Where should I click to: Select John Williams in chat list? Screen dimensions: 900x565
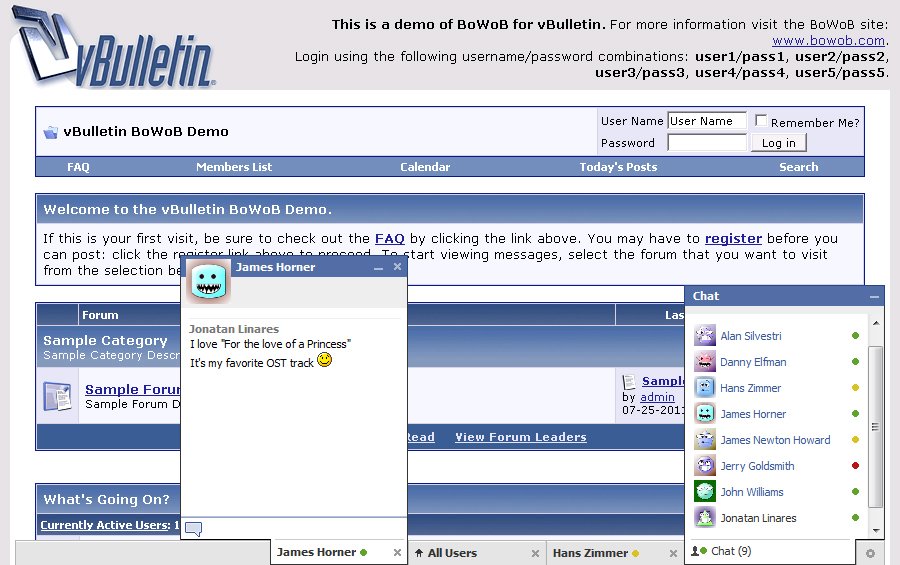tap(751, 492)
